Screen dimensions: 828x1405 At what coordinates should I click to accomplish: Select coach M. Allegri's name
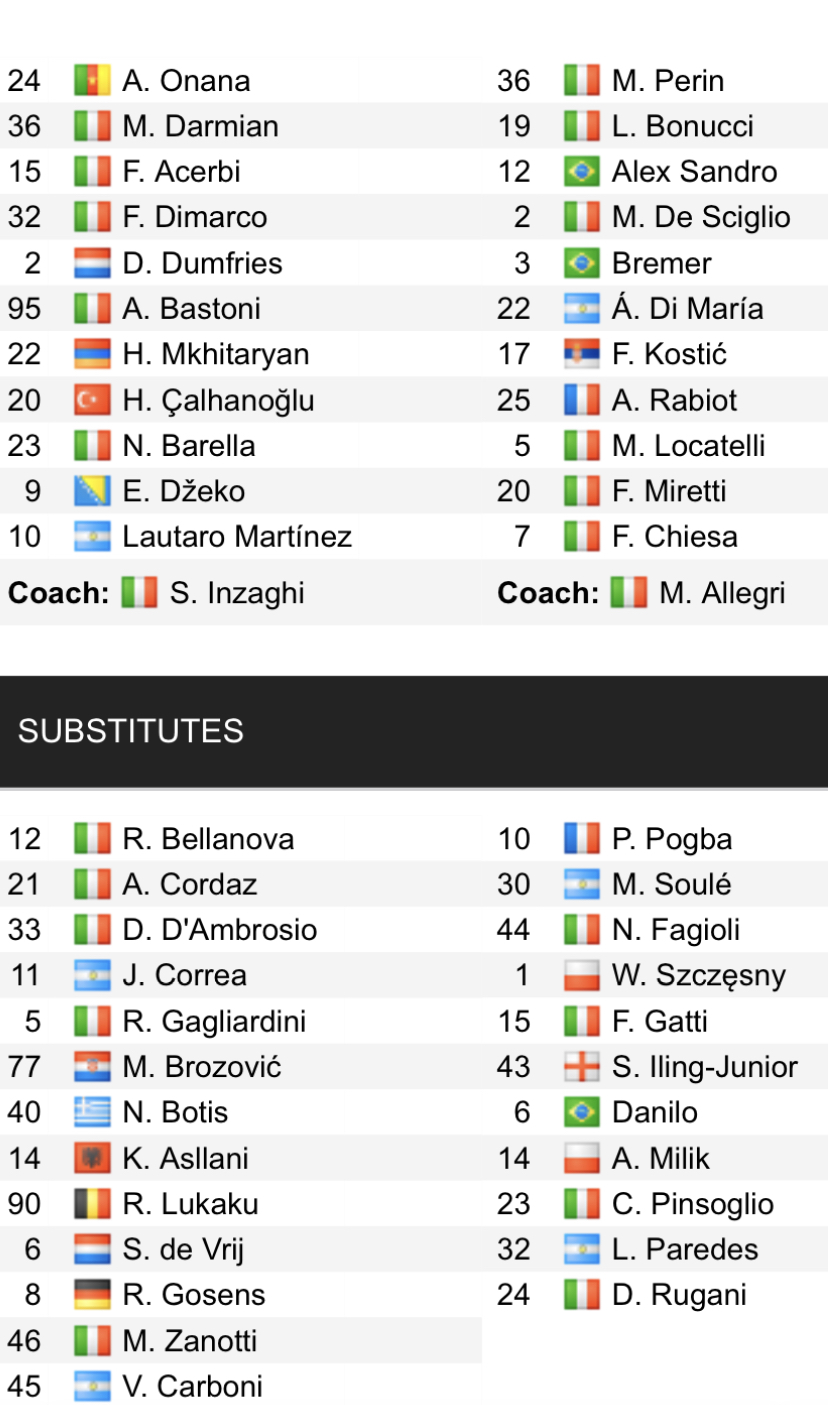(722, 593)
